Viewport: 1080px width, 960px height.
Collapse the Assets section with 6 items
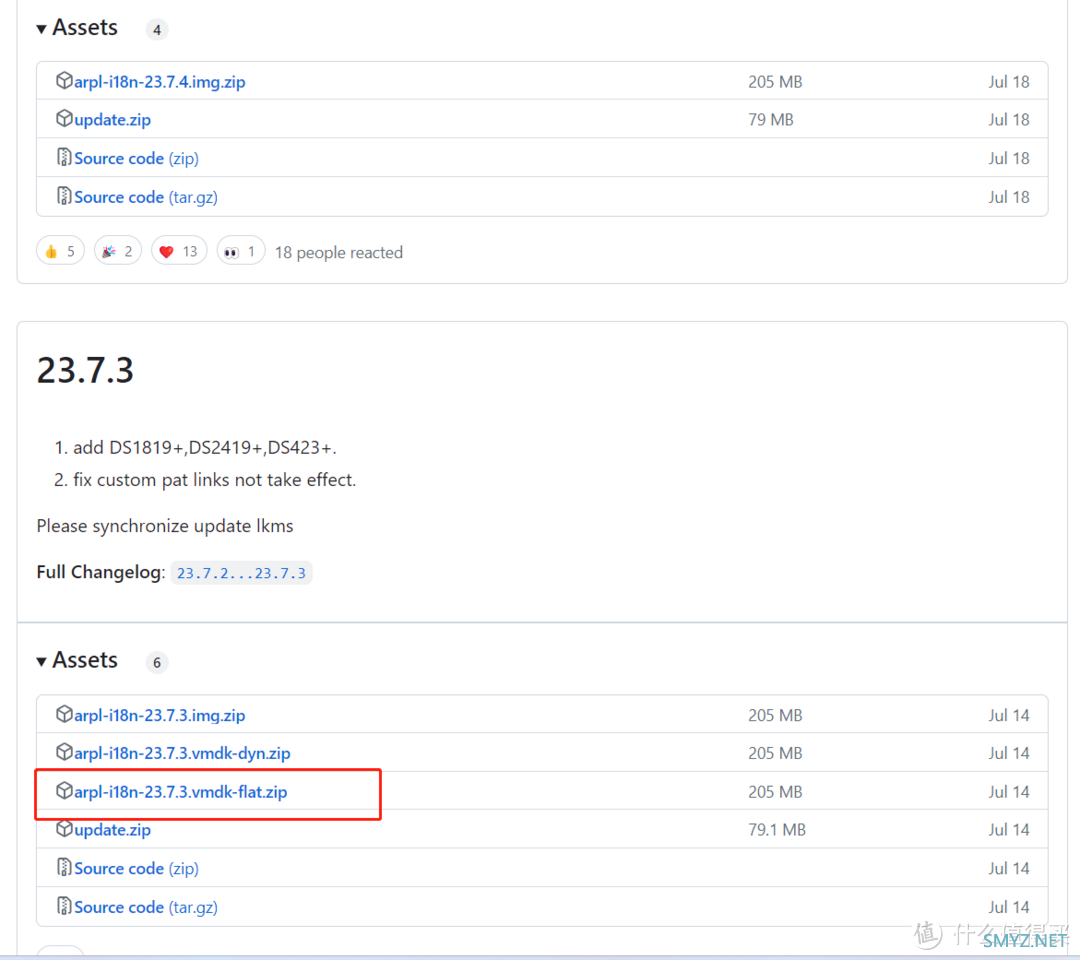pos(77,660)
